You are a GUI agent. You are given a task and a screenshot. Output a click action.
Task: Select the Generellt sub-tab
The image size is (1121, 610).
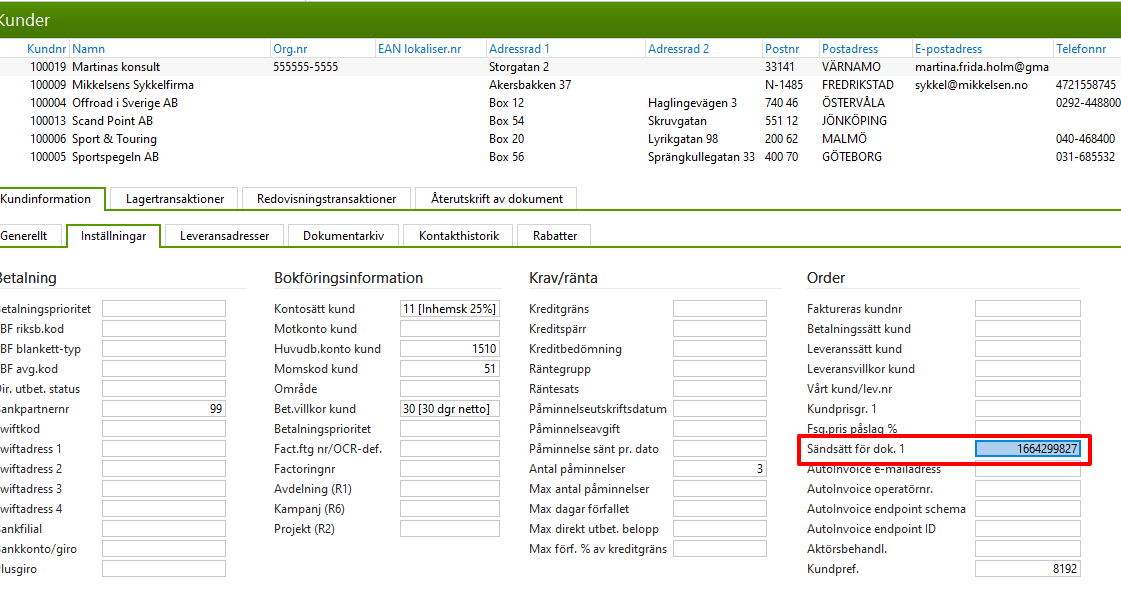pyautogui.click(x=25, y=236)
